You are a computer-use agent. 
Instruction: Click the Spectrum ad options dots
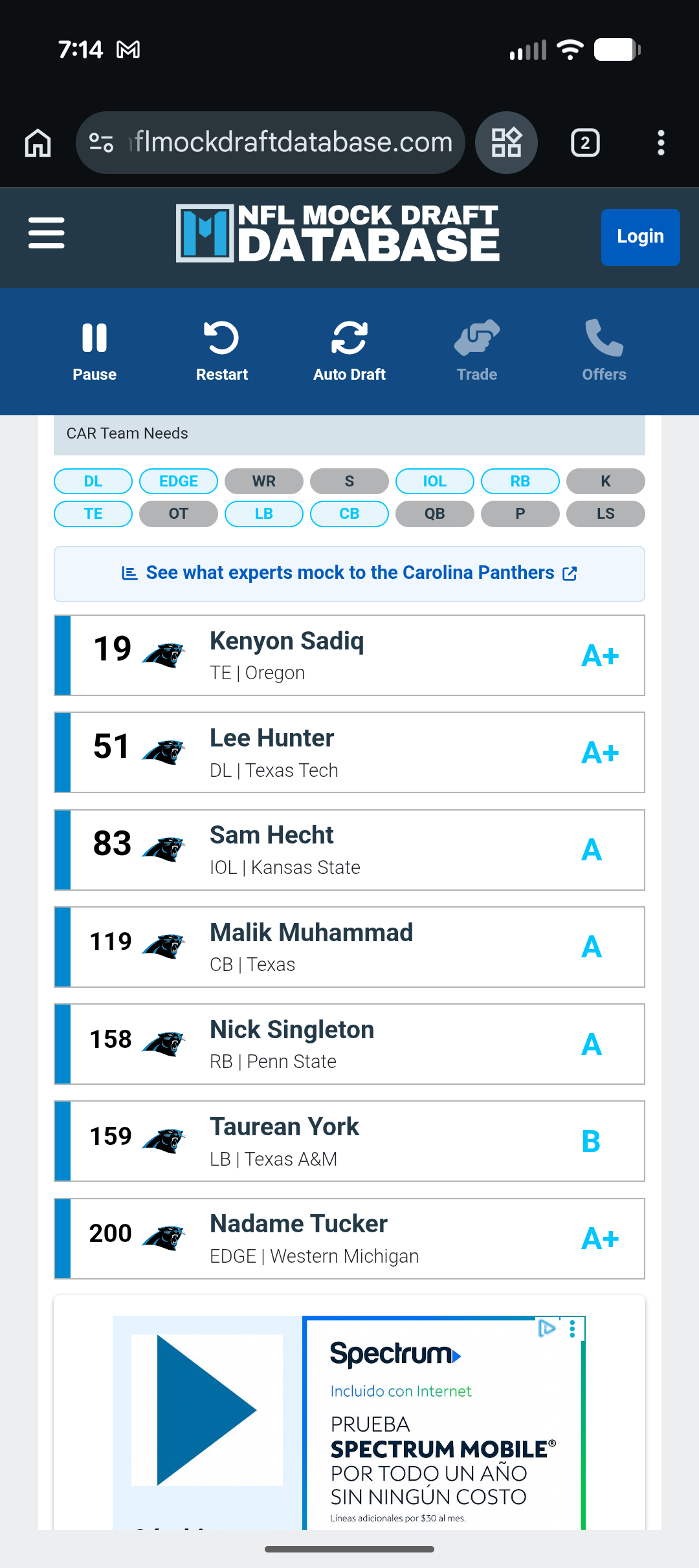tap(572, 1329)
